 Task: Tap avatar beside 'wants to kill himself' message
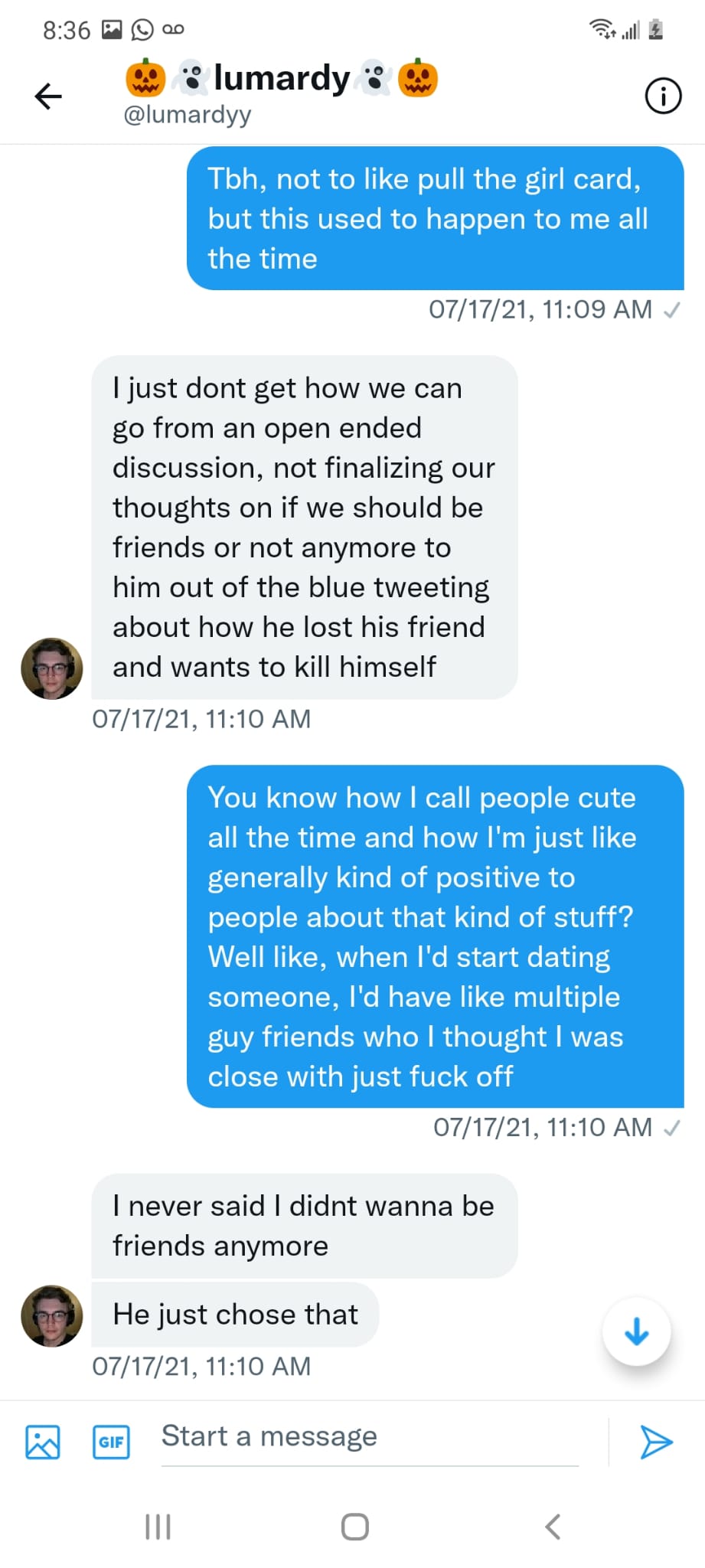click(x=52, y=668)
